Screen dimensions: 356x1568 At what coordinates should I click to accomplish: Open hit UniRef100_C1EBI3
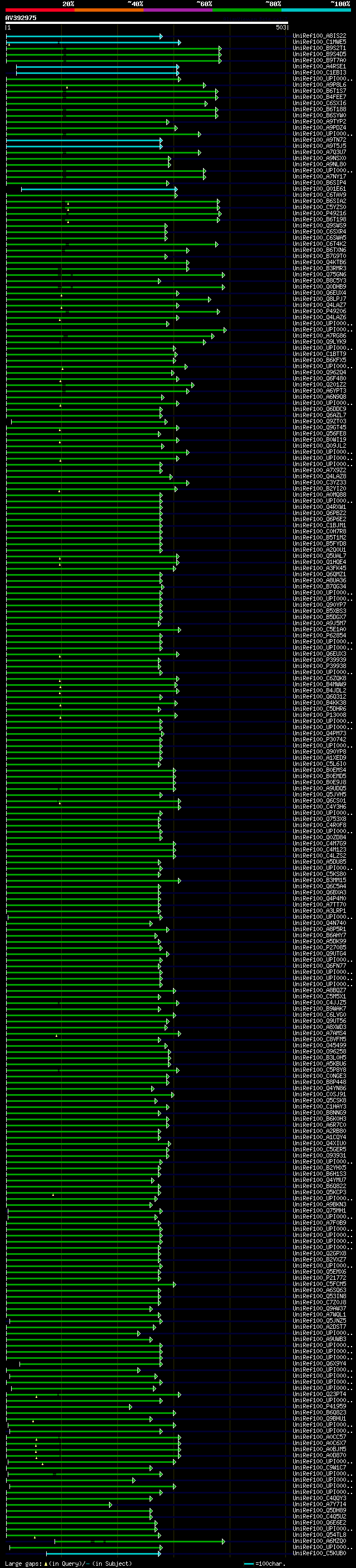click(x=319, y=72)
